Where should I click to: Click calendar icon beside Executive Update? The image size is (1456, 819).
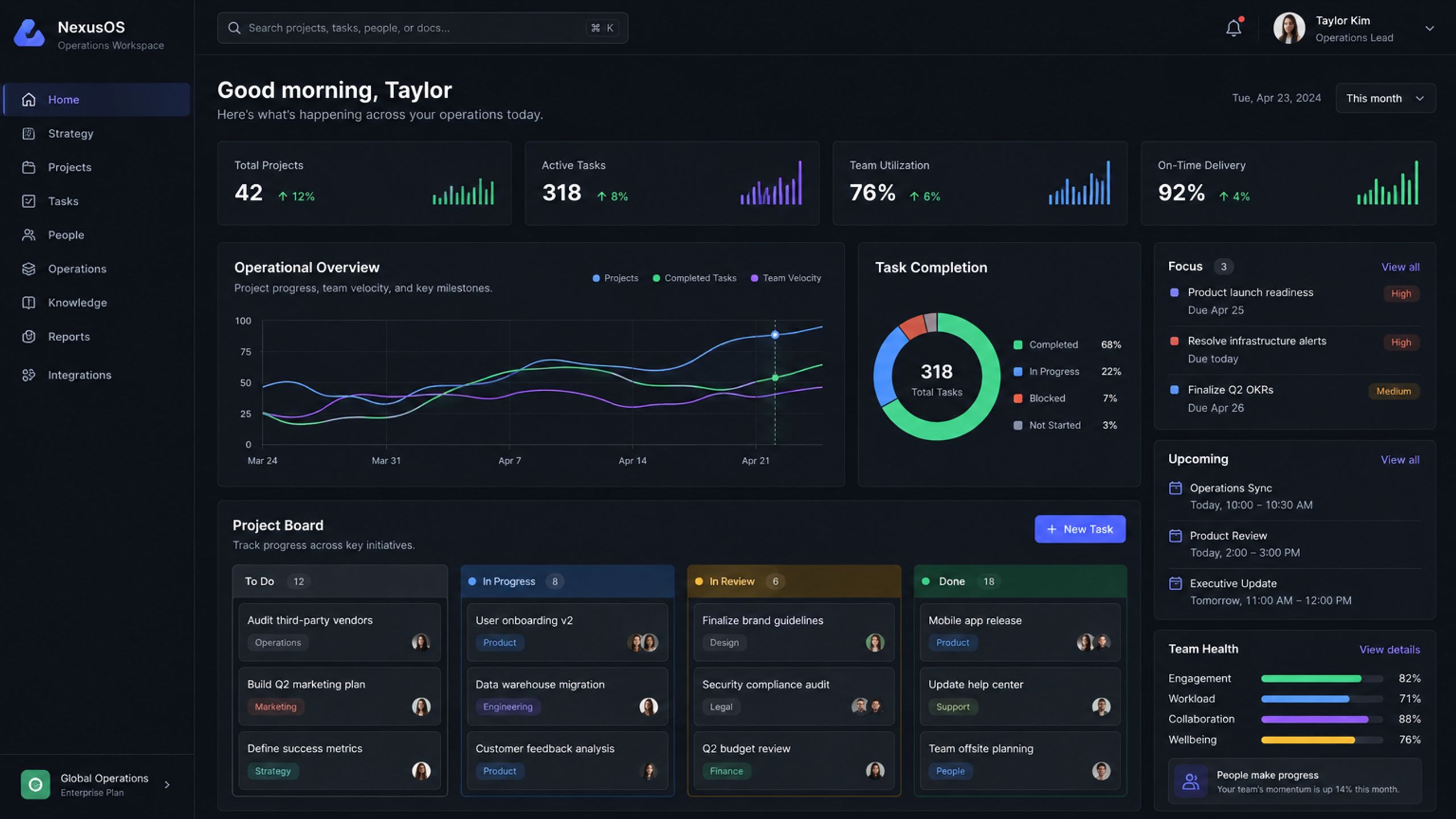(1175, 584)
